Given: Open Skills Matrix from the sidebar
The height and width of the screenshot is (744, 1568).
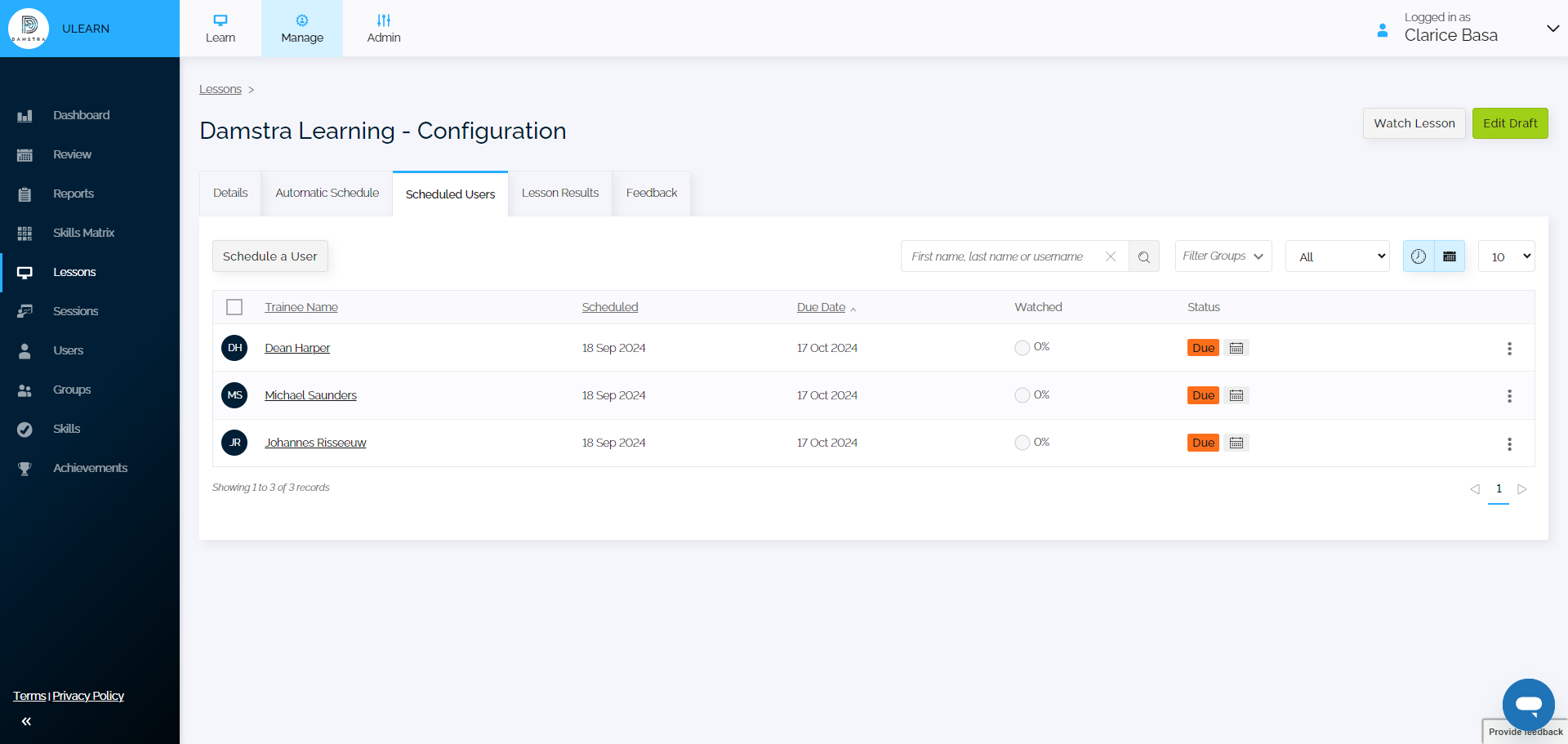Looking at the screenshot, I should (x=83, y=233).
